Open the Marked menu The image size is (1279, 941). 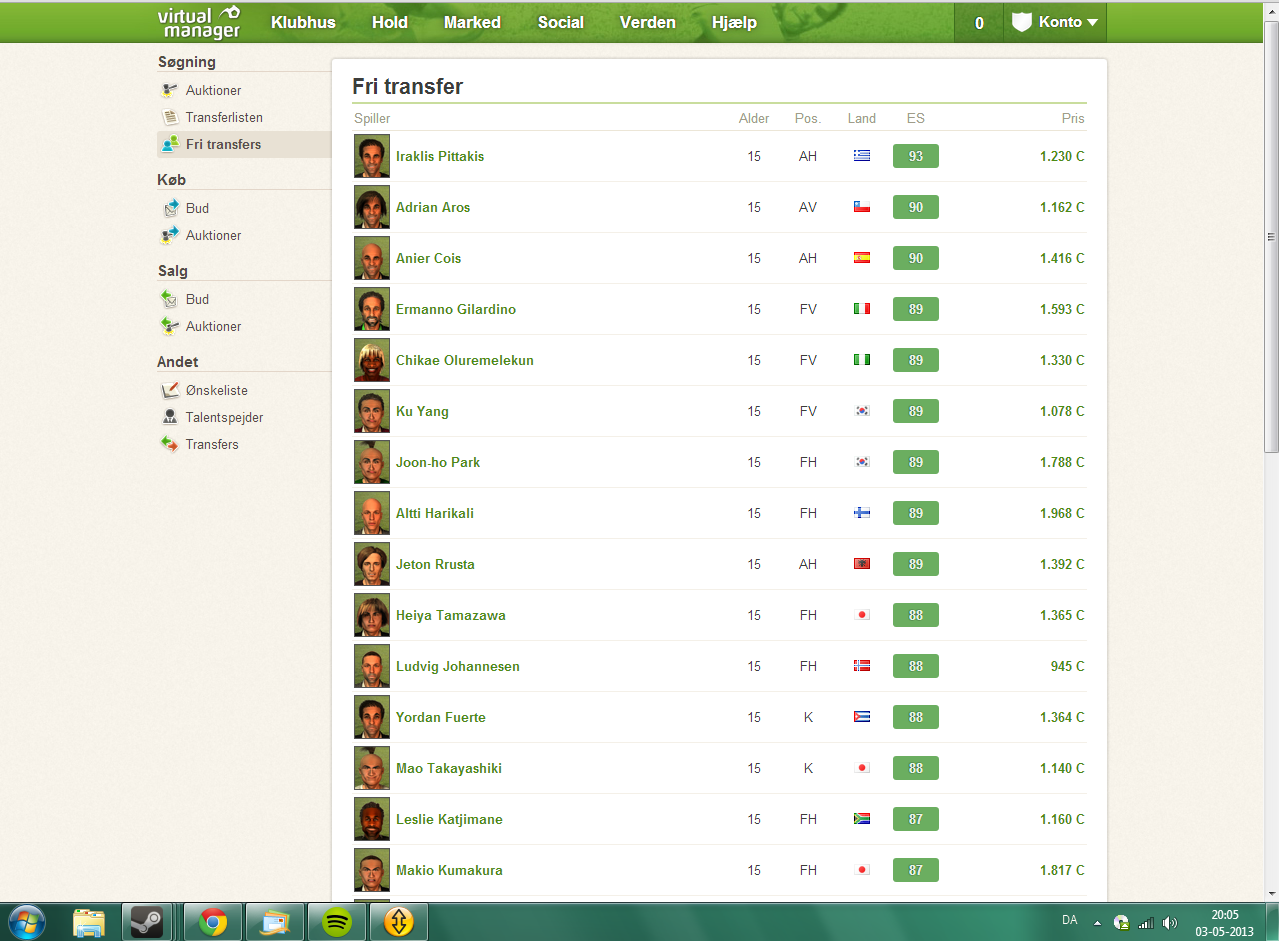472,22
